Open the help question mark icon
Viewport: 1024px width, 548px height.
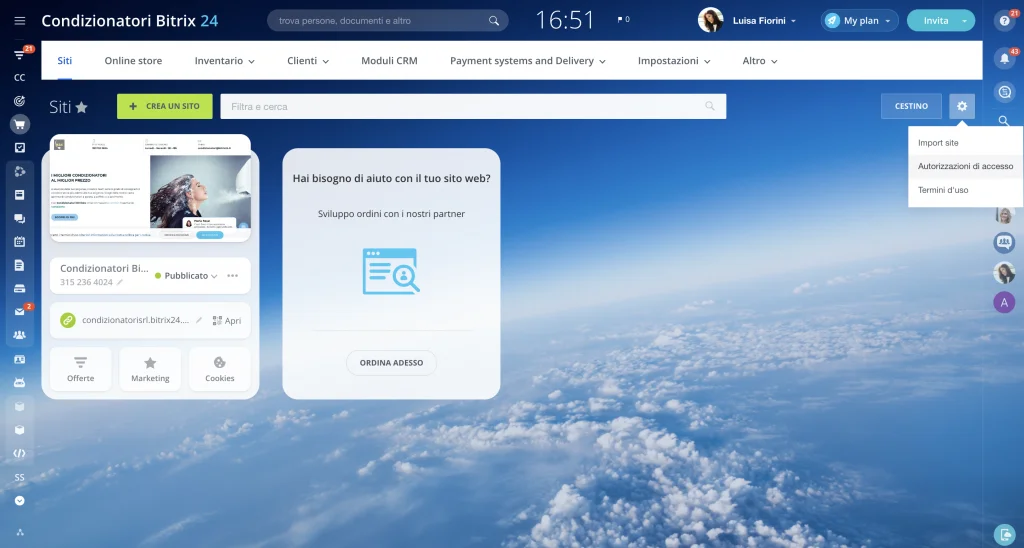tap(1005, 21)
